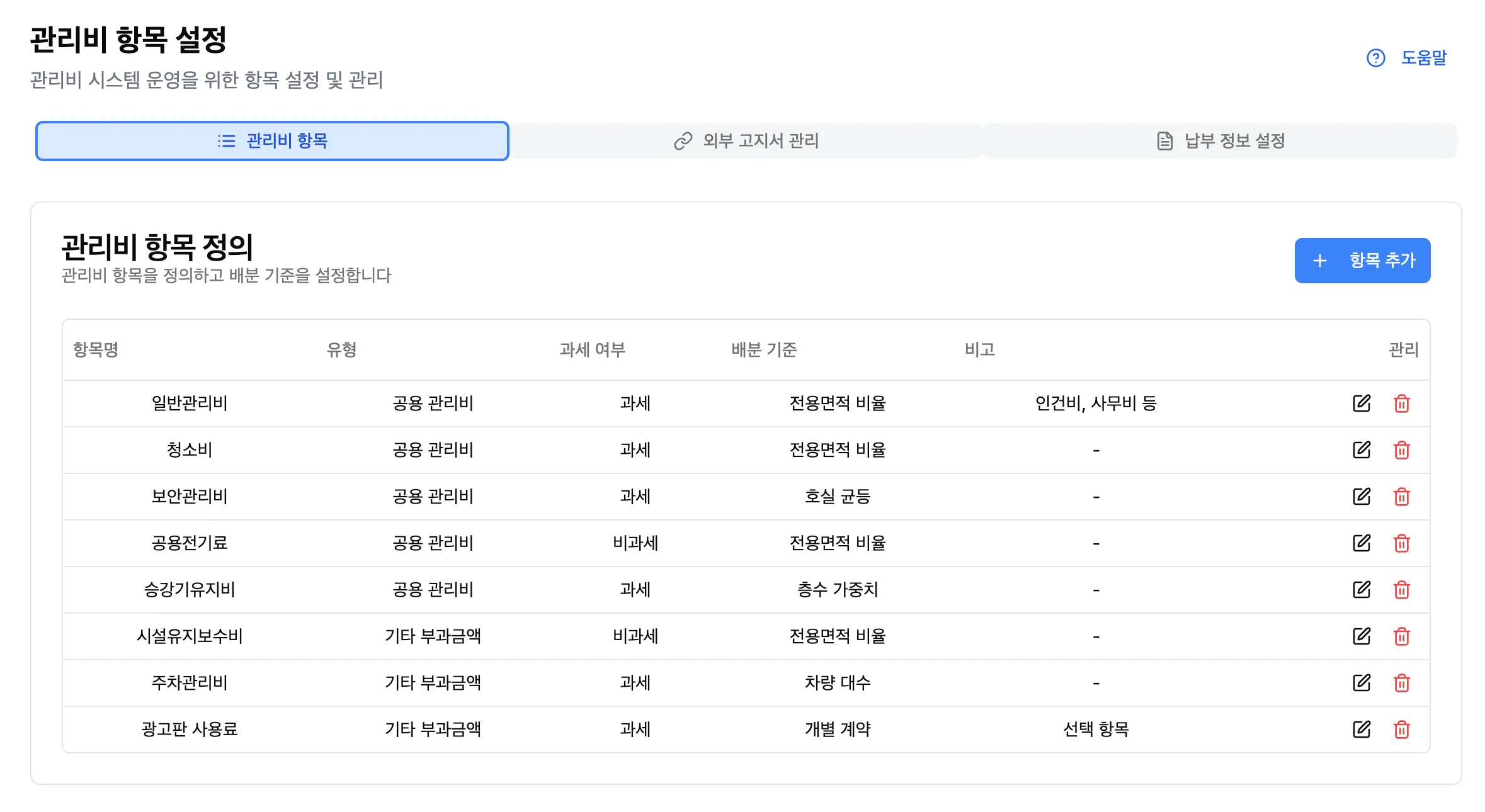Click the 항목명 column header

pyautogui.click(x=96, y=350)
